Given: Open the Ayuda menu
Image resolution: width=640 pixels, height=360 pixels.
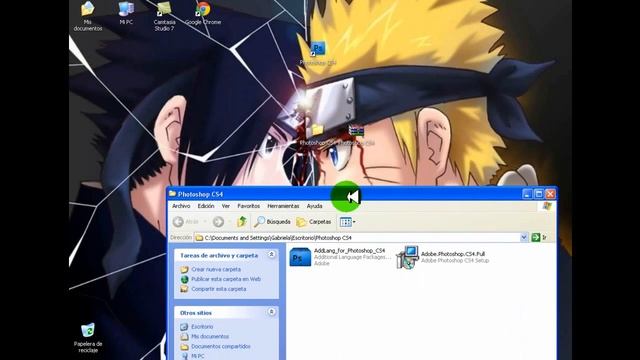Looking at the screenshot, I should pos(315,206).
